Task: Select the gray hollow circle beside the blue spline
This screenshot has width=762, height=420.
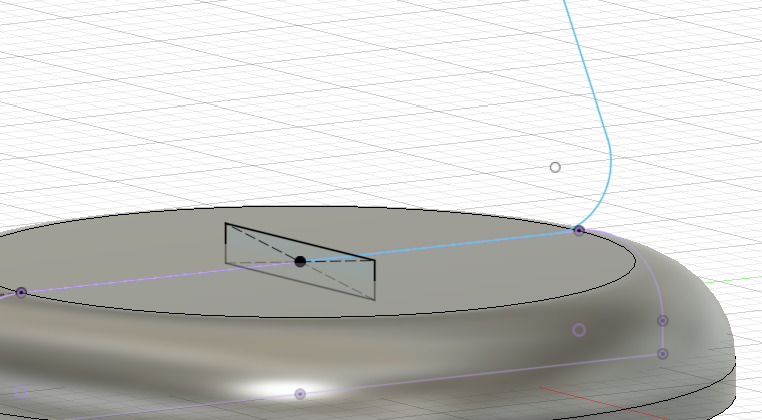Action: (x=555, y=167)
